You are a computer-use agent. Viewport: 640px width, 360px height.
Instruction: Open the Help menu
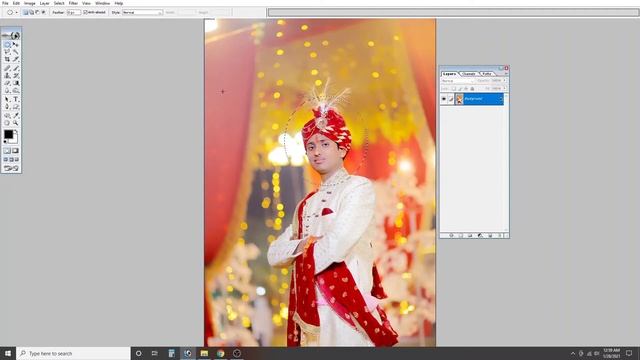coord(119,3)
